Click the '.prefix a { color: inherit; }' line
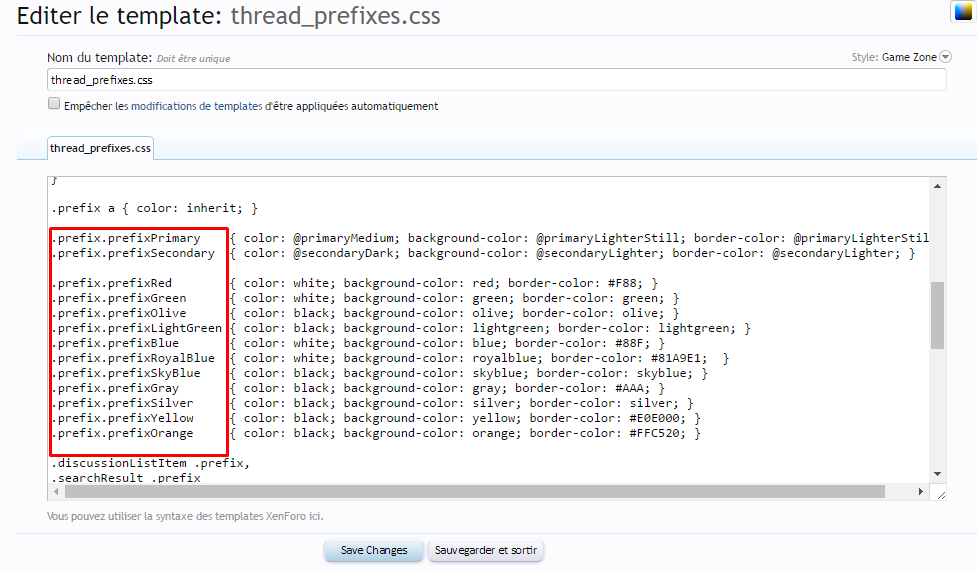 coord(155,208)
